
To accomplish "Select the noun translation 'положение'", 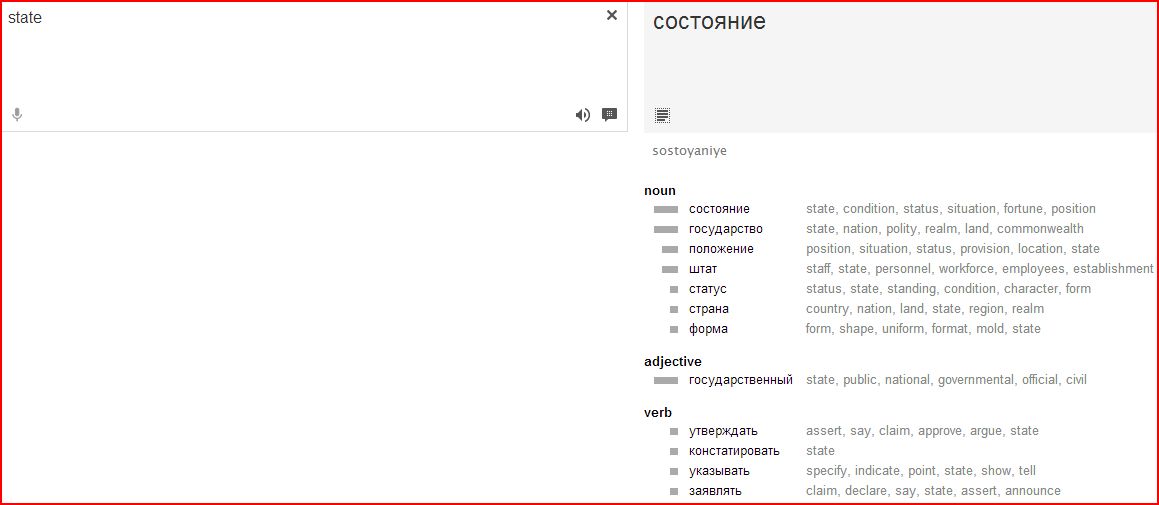I will click(721, 249).
